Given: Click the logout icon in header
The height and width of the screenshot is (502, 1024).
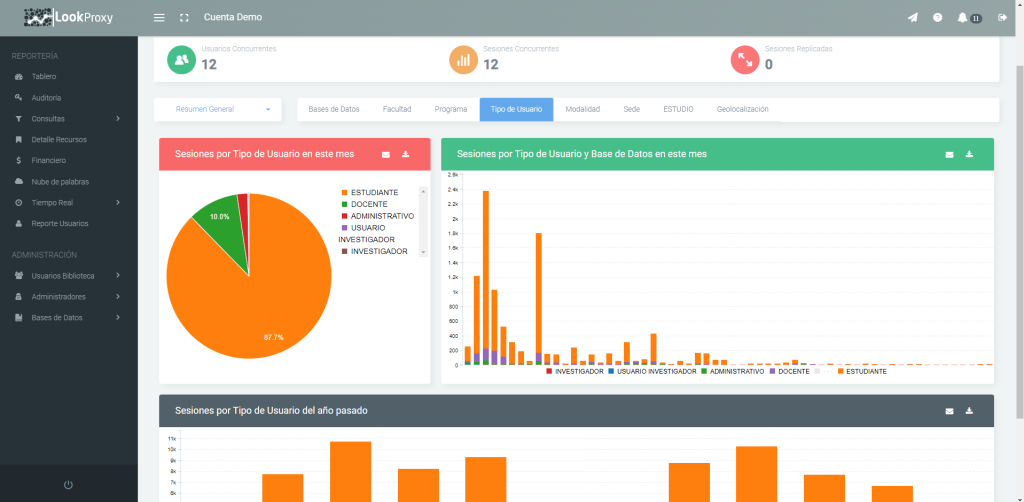Looking at the screenshot, I should (1003, 18).
